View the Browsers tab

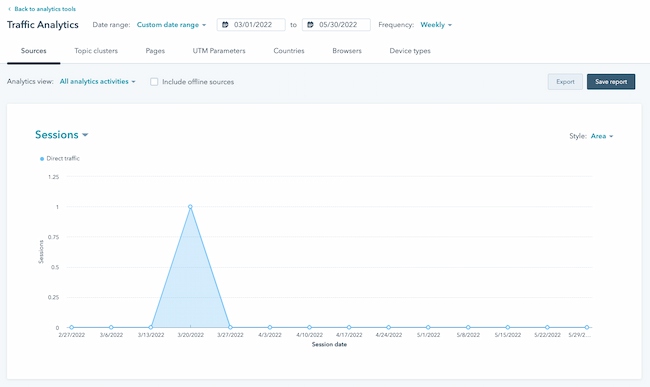click(347, 51)
